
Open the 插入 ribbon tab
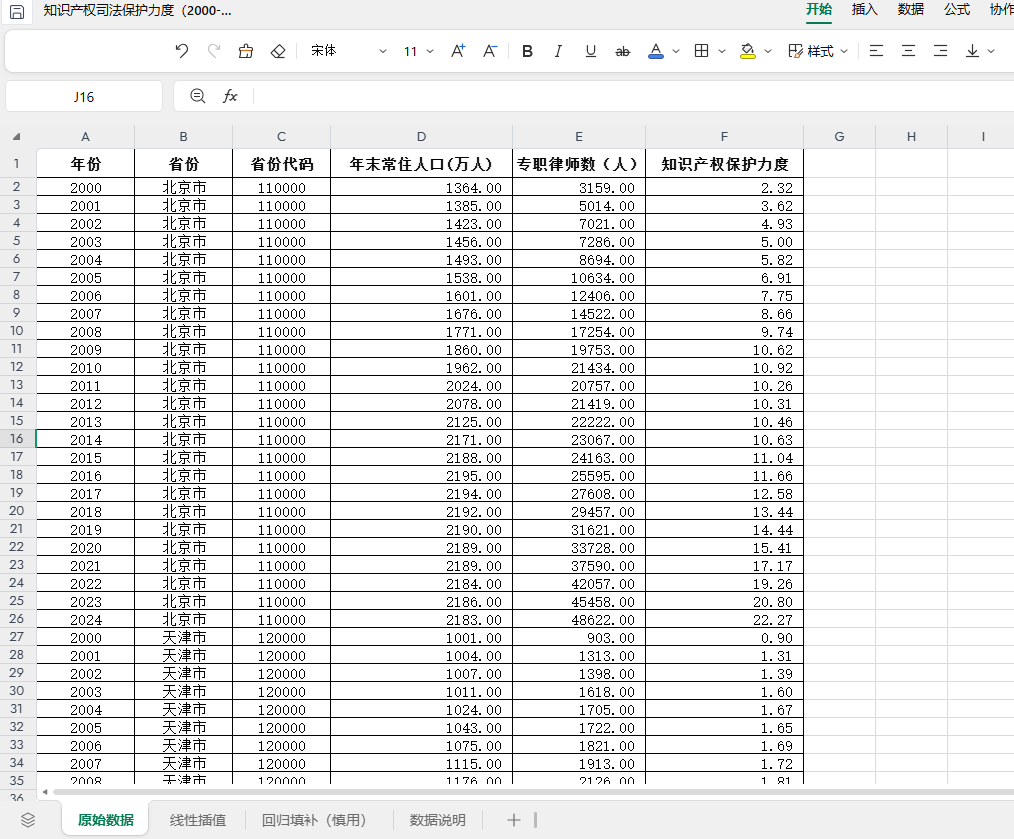[865, 10]
